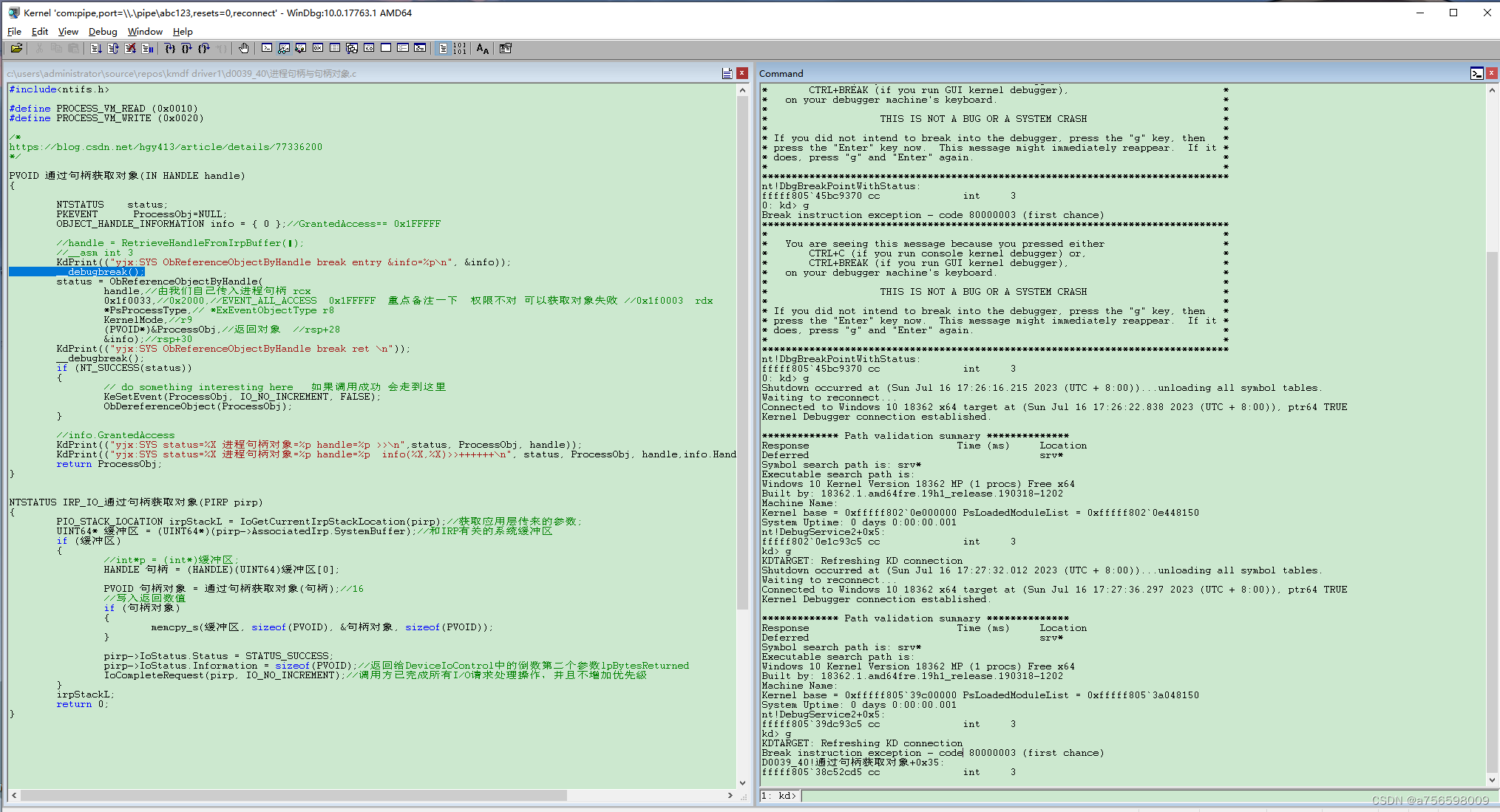Screen dimensions: 1500x812
Task: Click the Go/Continue execution icon
Action: (92, 49)
